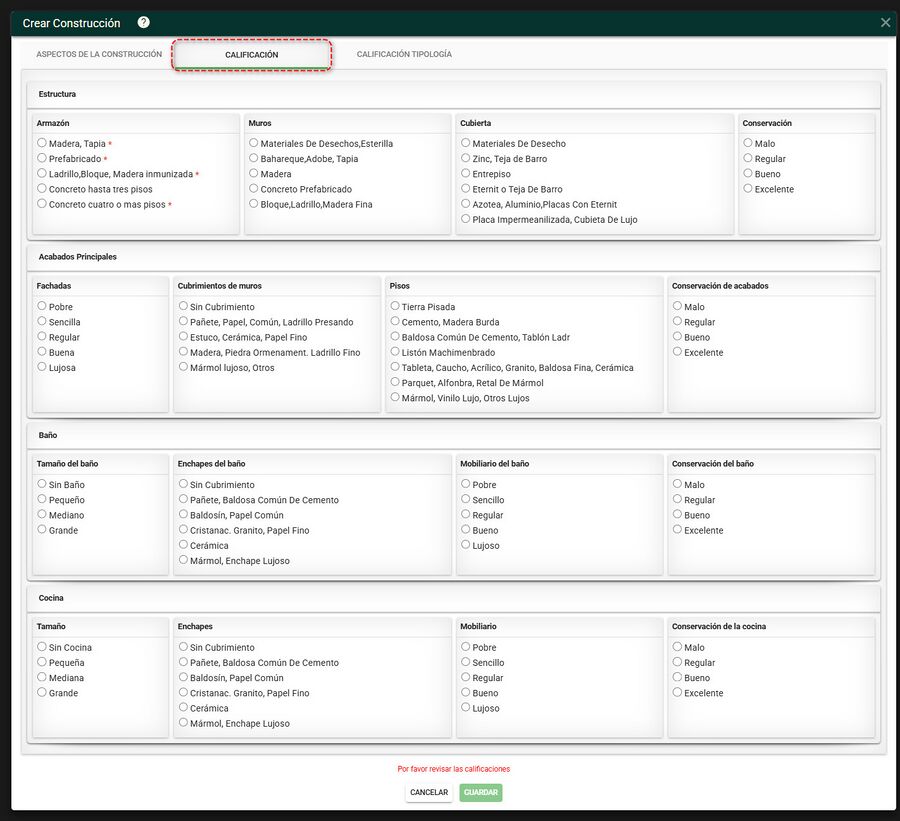Set Estructura Conservación to Excelente

(x=748, y=188)
